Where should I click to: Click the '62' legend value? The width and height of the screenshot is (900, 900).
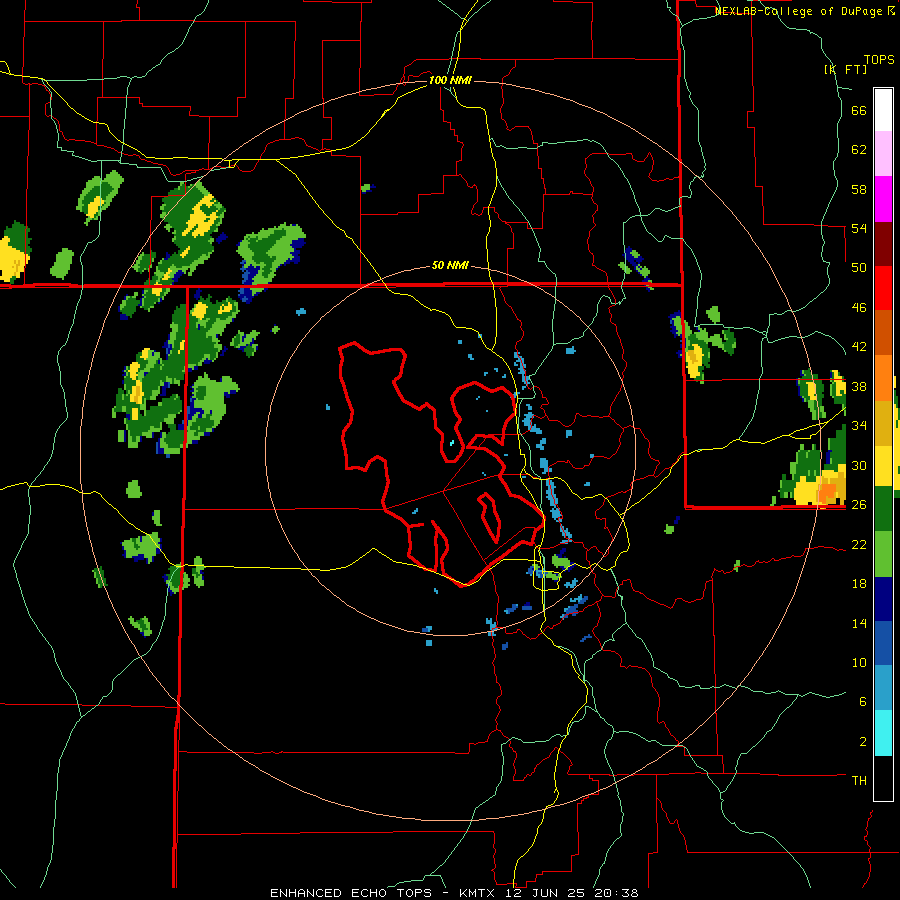pos(859,150)
